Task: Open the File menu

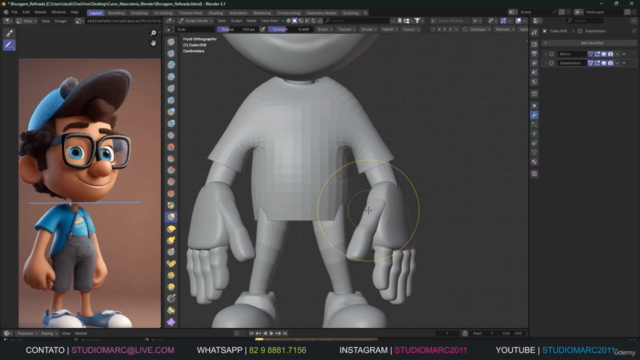Action: coord(15,12)
